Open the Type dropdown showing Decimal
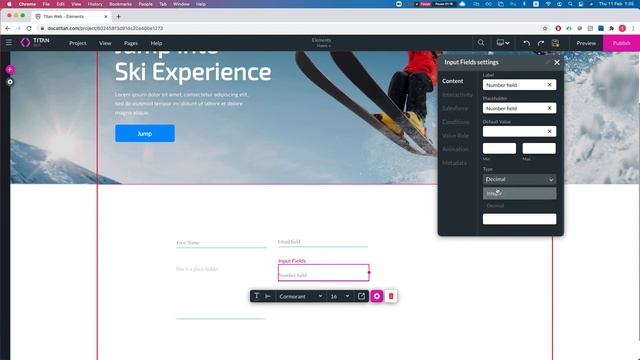This screenshot has width=640, height=360. [519, 180]
